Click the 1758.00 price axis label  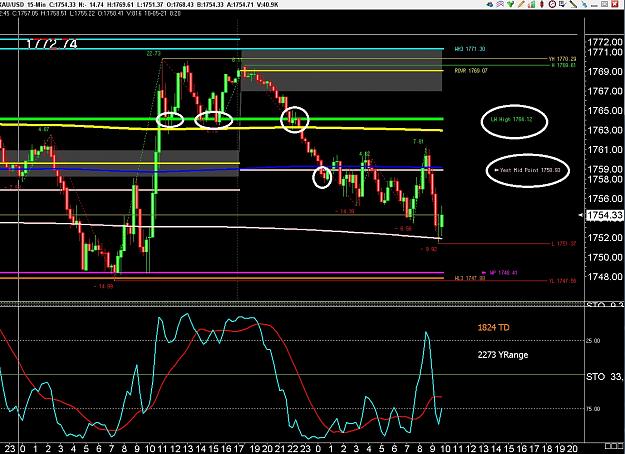[604, 179]
